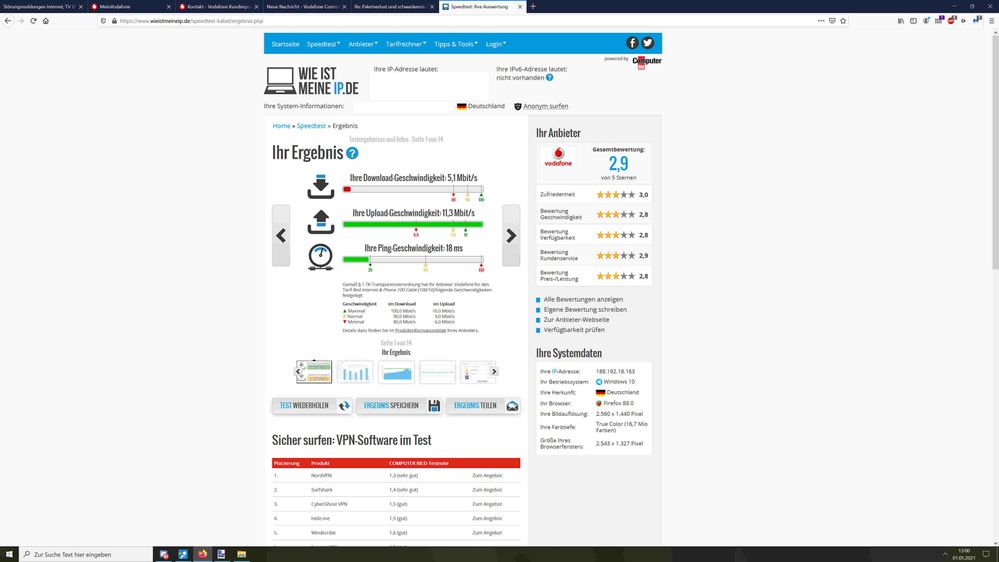Open the Facebook page icon
Viewport: 999px width, 562px height.
click(x=632, y=43)
